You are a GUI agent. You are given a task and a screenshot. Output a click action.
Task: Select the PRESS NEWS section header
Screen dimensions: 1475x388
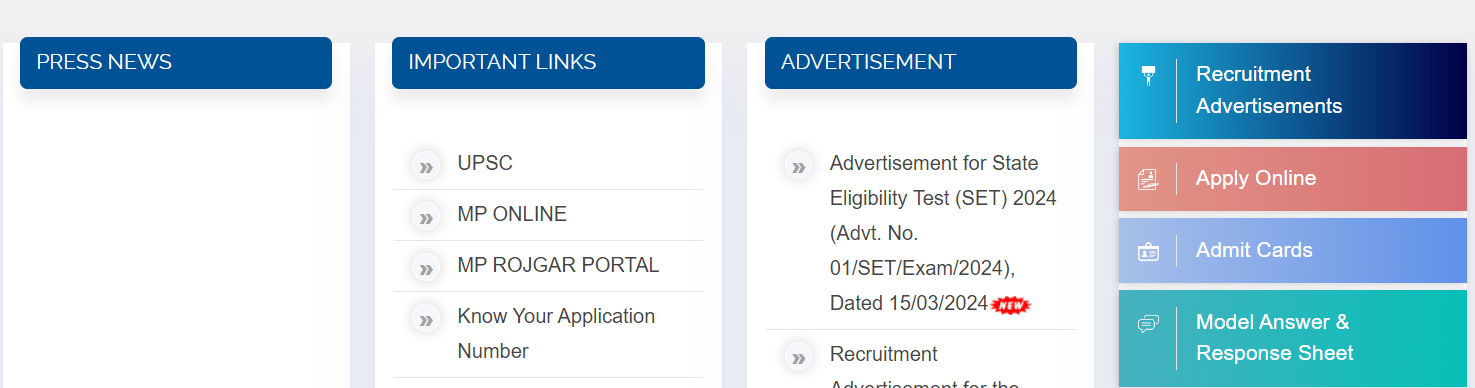click(176, 62)
